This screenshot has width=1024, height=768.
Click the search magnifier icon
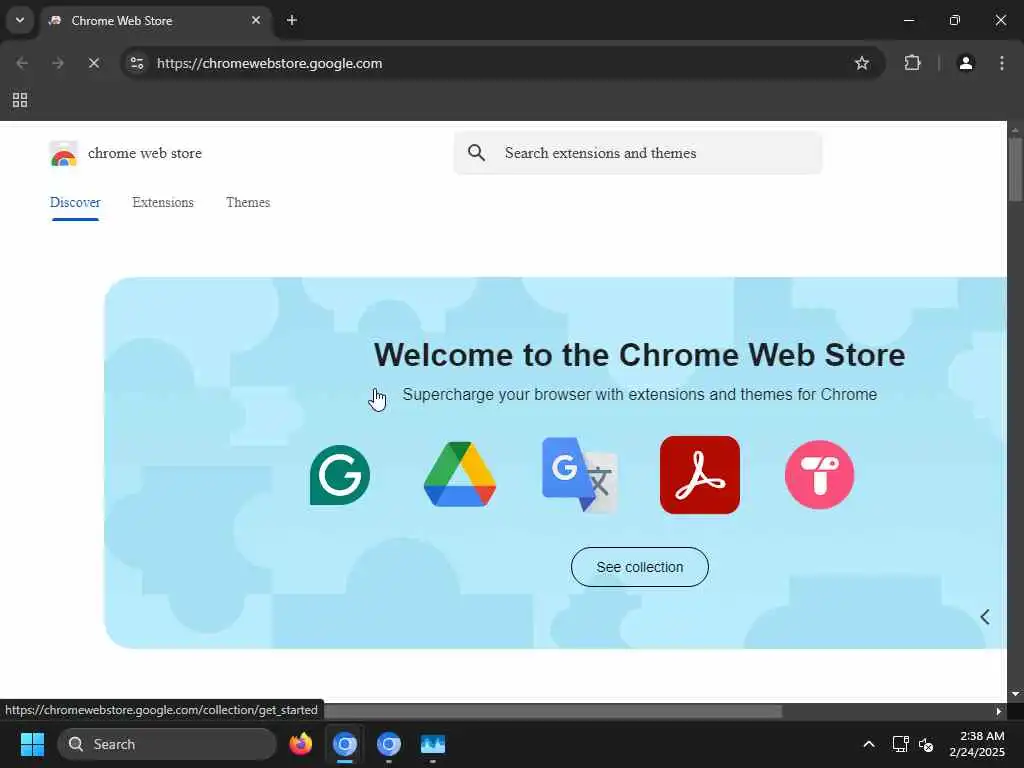click(477, 153)
